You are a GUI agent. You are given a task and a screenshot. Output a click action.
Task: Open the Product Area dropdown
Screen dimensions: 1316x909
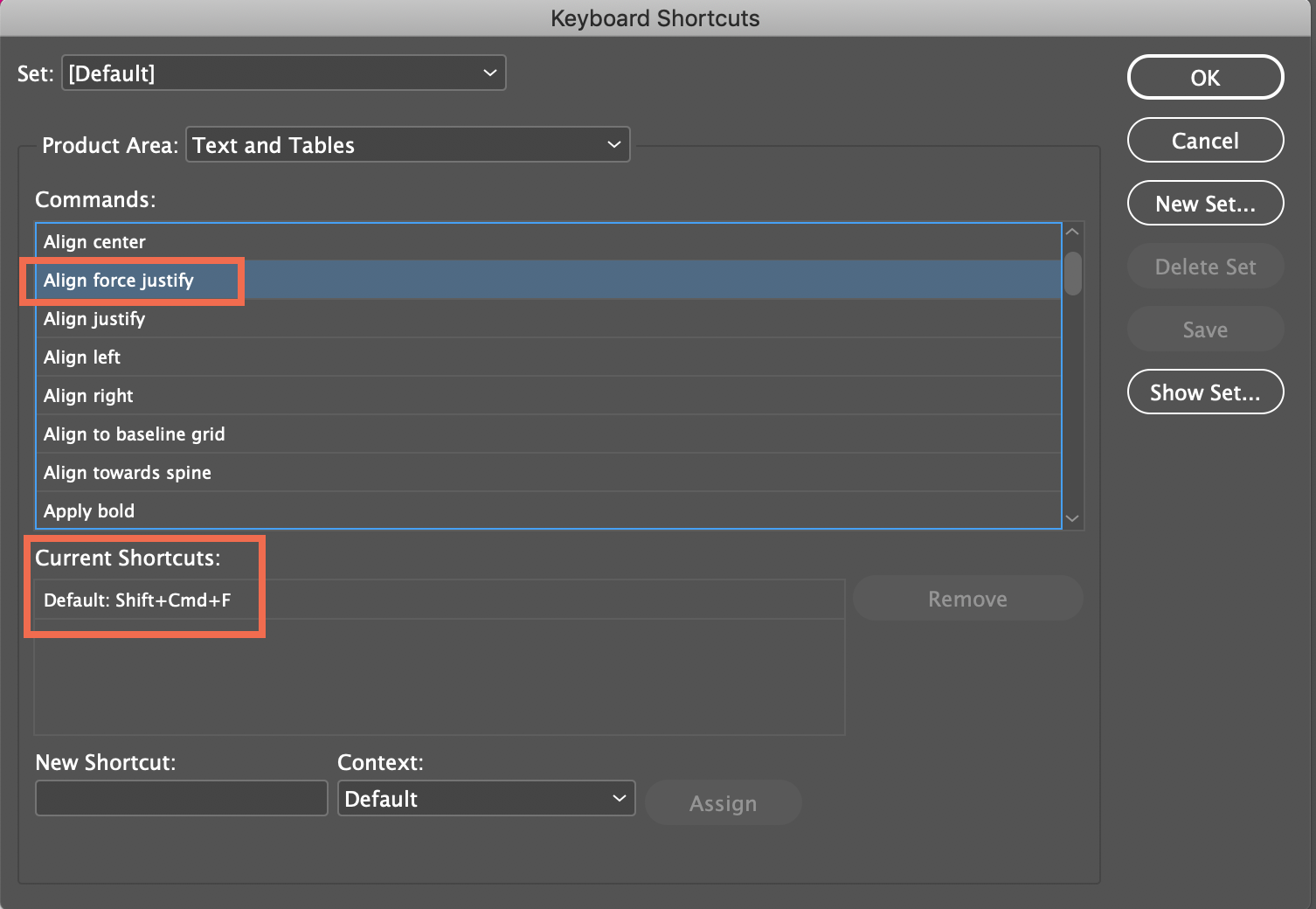[407, 144]
